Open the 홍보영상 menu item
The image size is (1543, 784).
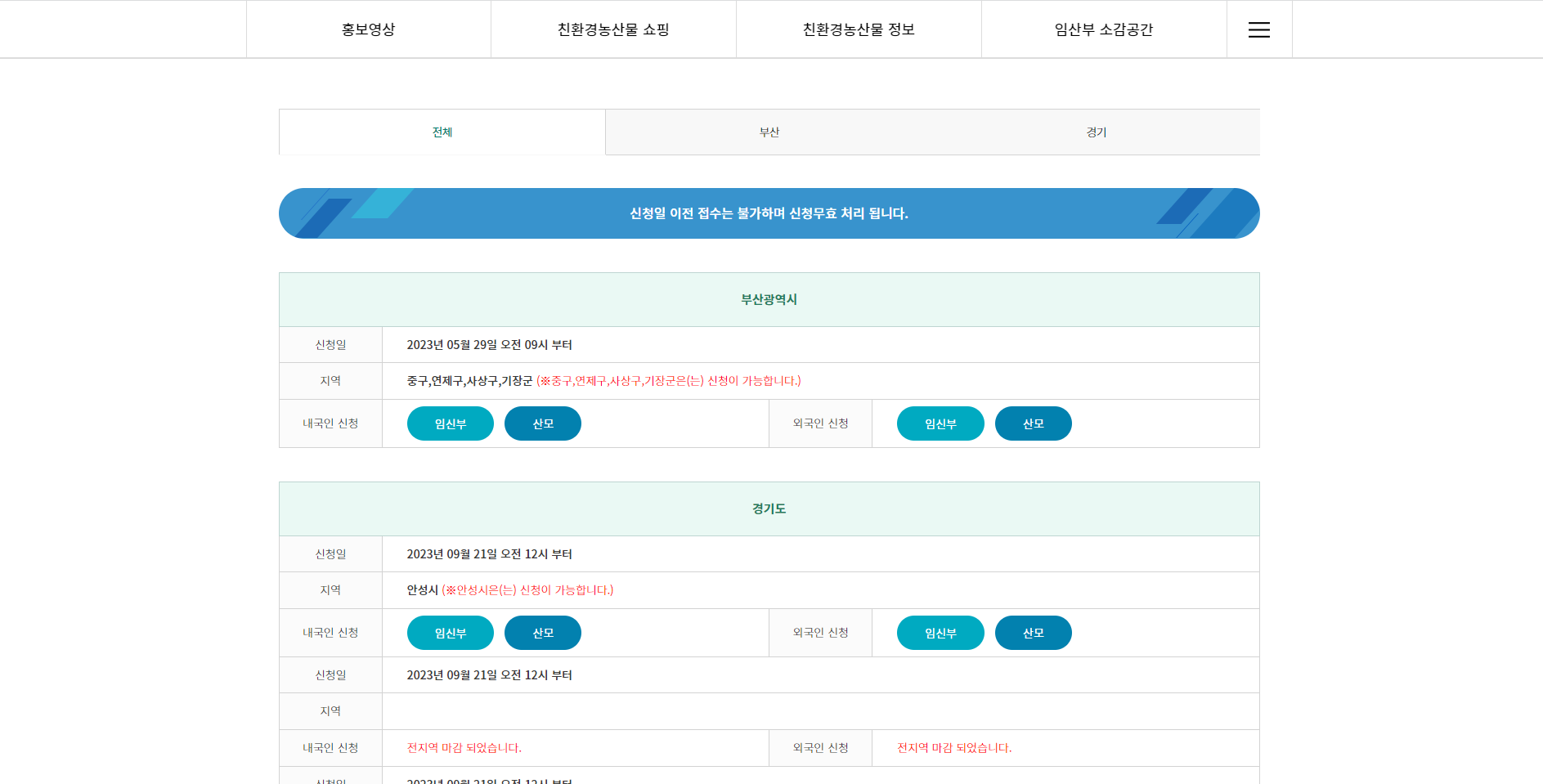(368, 29)
